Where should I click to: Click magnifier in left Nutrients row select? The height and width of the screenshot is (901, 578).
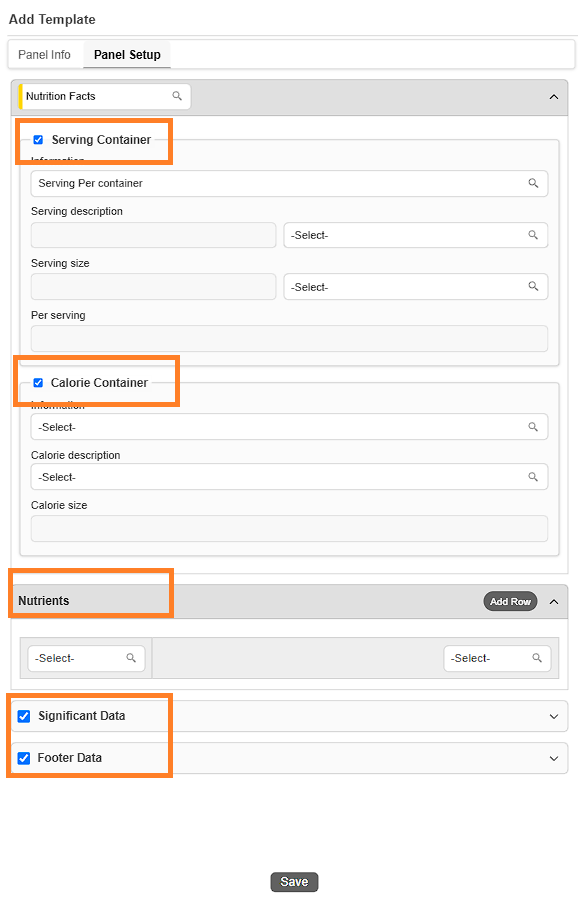point(131,658)
